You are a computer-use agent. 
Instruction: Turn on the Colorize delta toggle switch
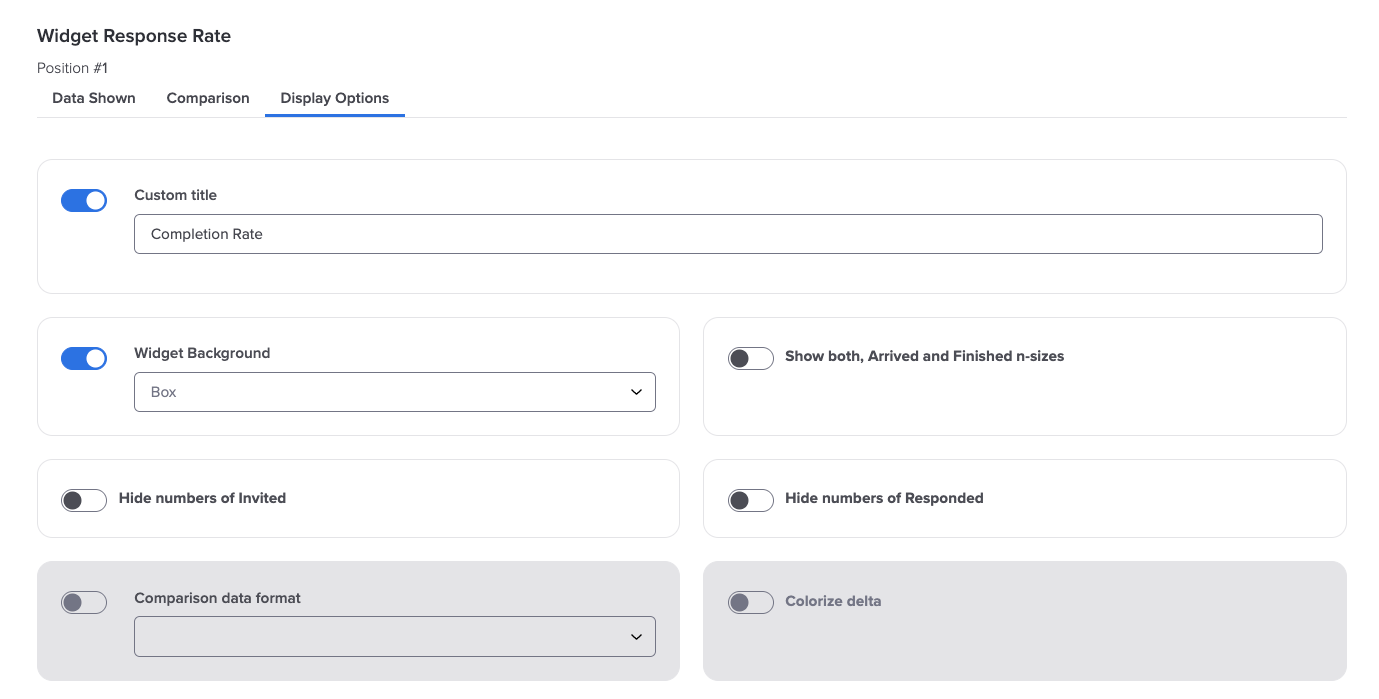click(x=751, y=602)
